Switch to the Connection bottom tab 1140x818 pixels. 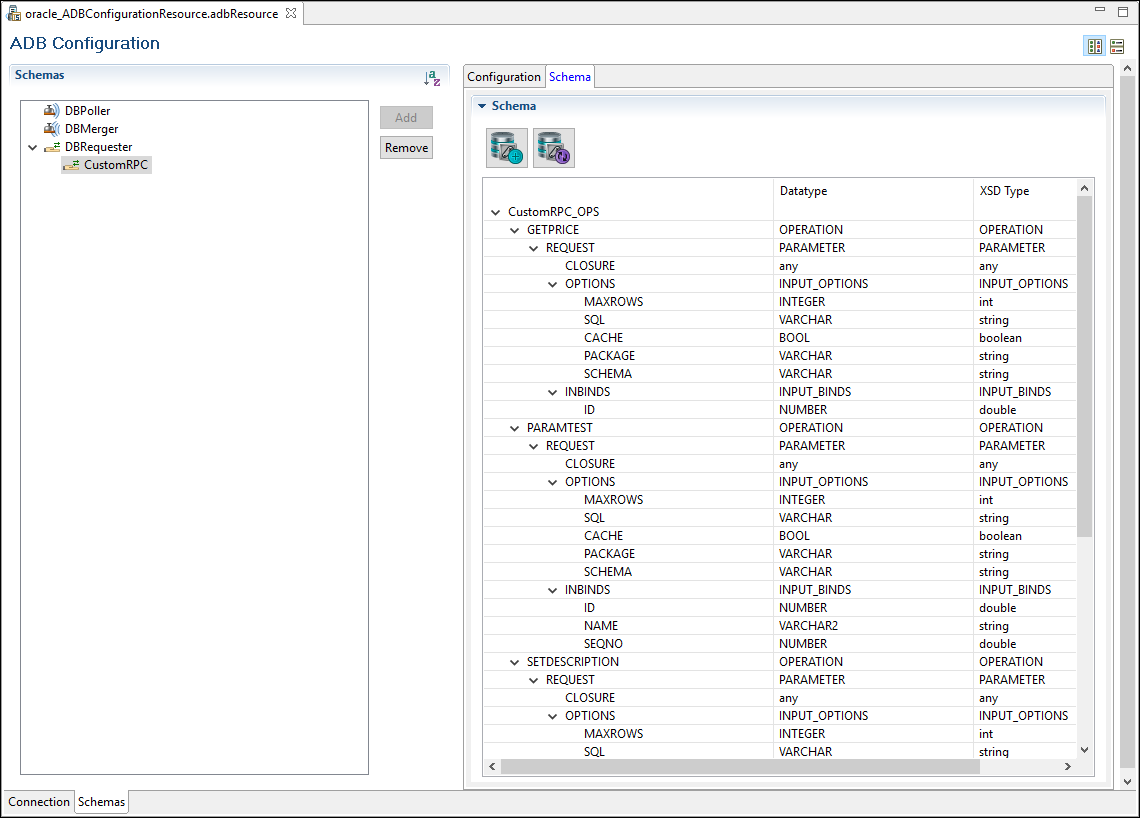pyautogui.click(x=39, y=802)
